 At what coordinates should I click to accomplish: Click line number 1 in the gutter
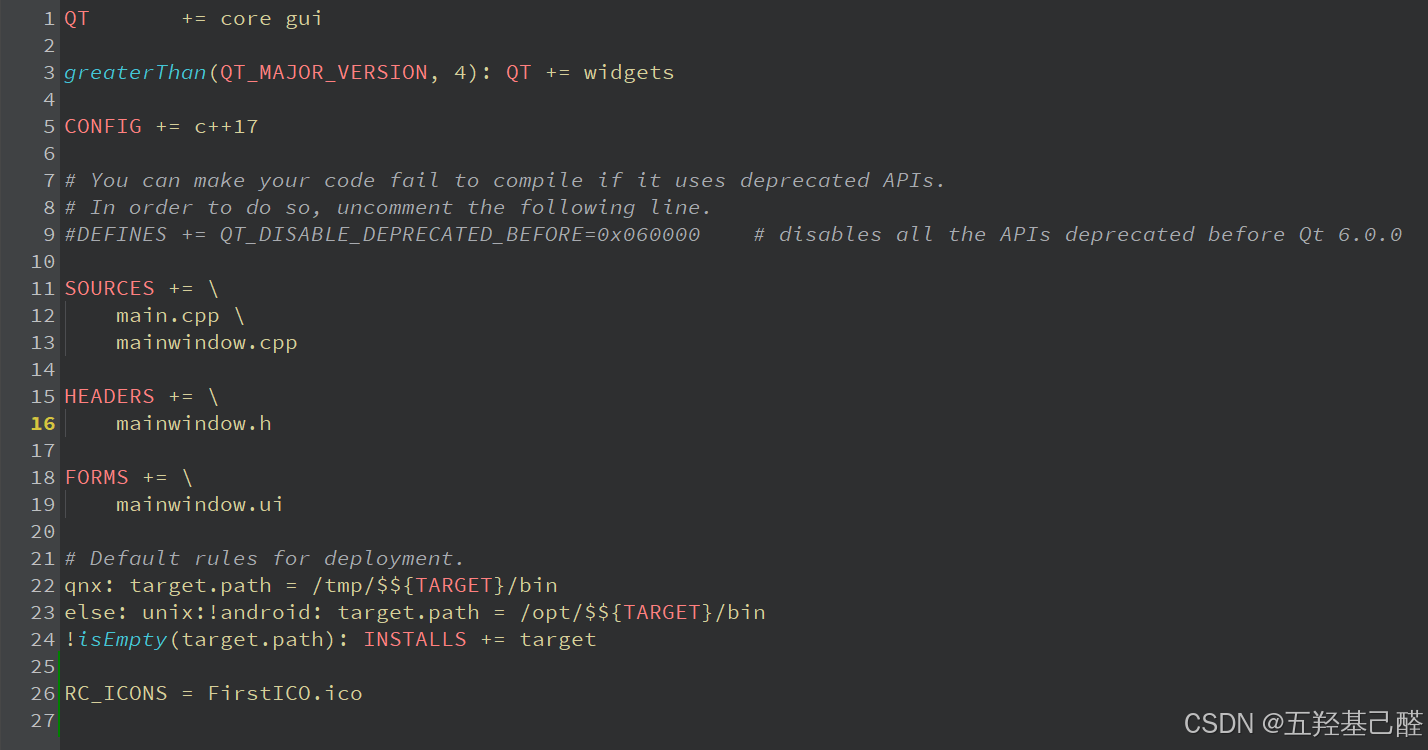(x=49, y=19)
